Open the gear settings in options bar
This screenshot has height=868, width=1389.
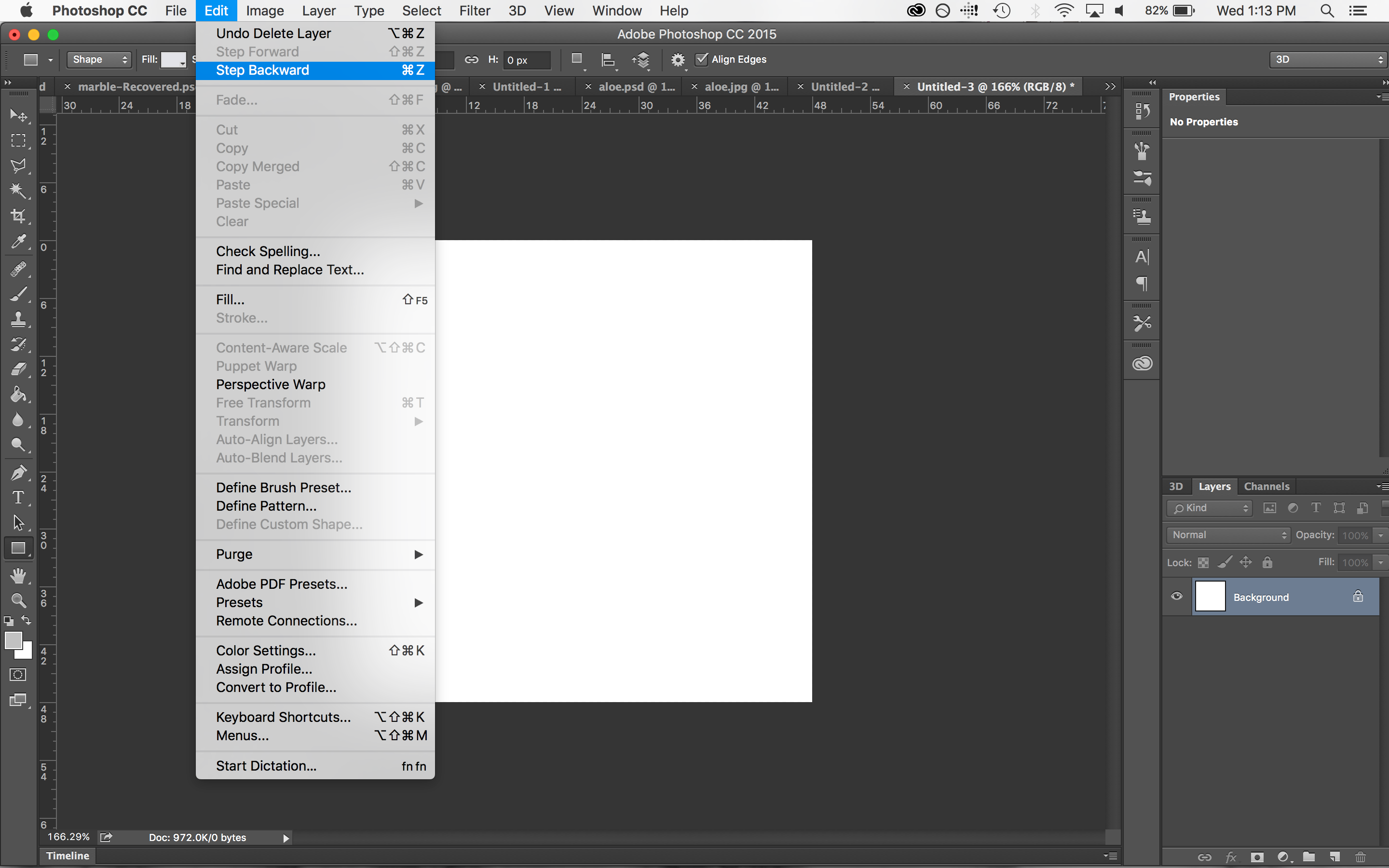click(x=678, y=60)
